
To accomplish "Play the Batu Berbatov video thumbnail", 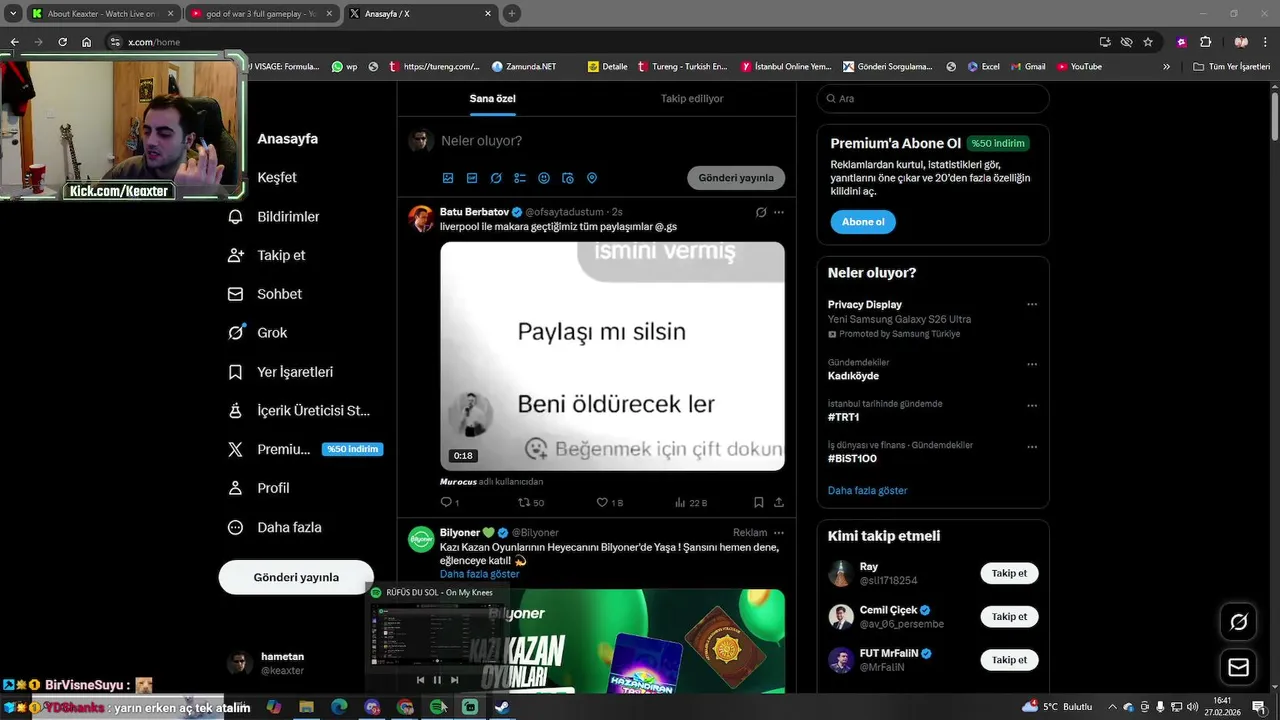I will pos(612,356).
